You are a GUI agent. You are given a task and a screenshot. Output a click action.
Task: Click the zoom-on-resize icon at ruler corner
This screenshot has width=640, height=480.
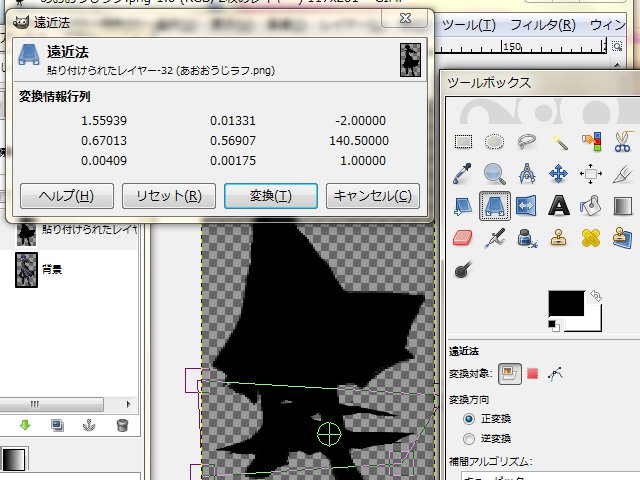(617, 46)
